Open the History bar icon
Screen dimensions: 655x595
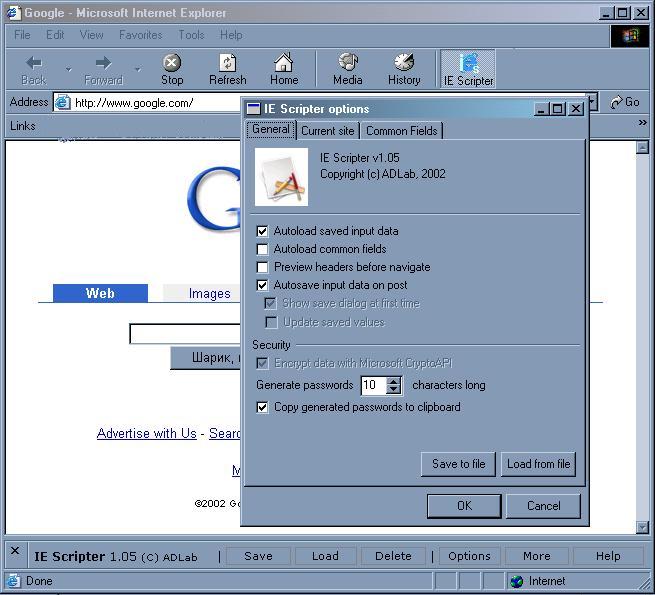[404, 63]
